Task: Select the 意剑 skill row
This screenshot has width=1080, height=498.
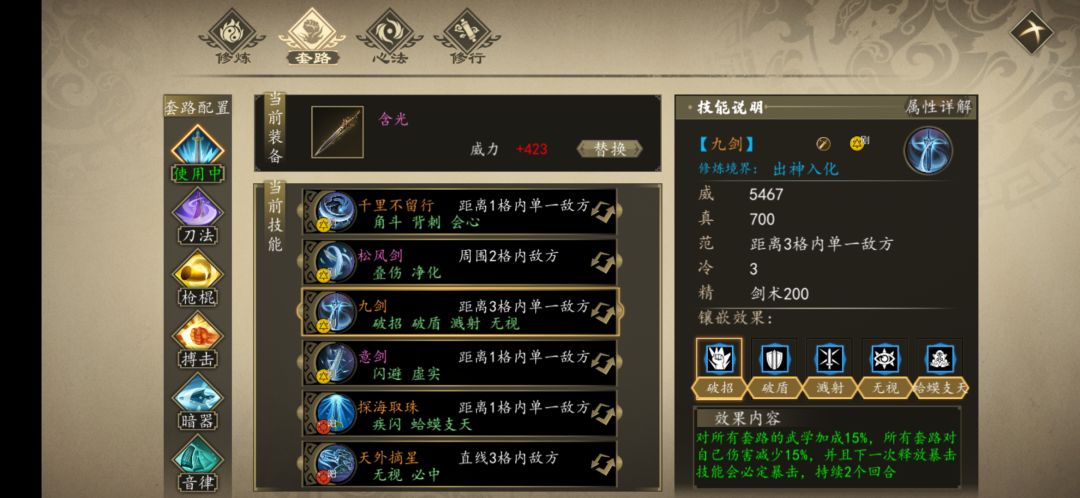Action: pyautogui.click(x=459, y=363)
